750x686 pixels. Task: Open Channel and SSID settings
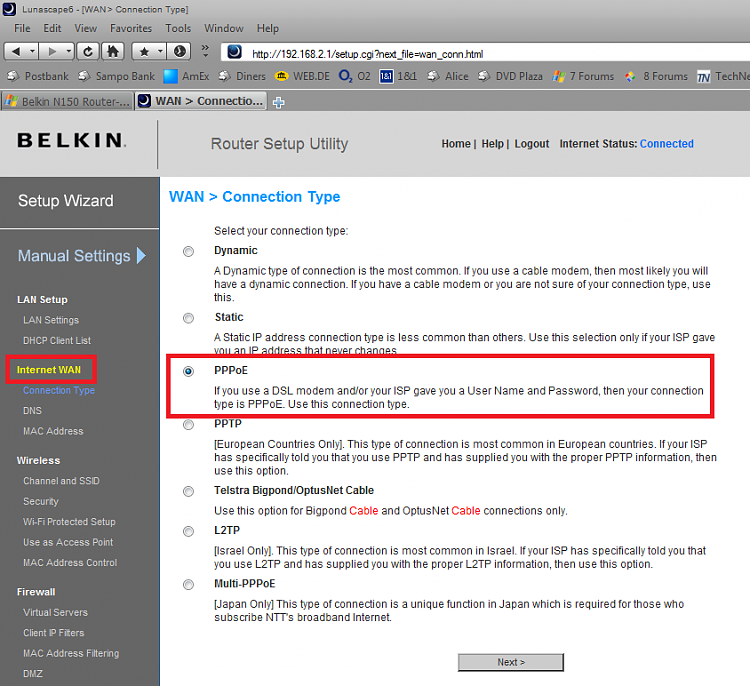coord(61,481)
